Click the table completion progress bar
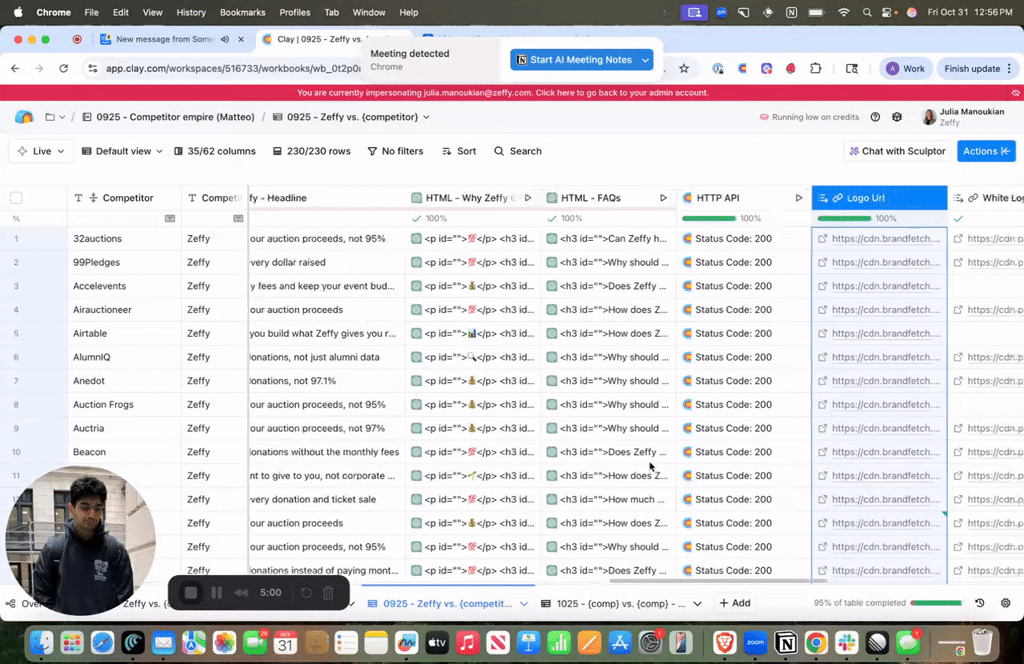 935,603
